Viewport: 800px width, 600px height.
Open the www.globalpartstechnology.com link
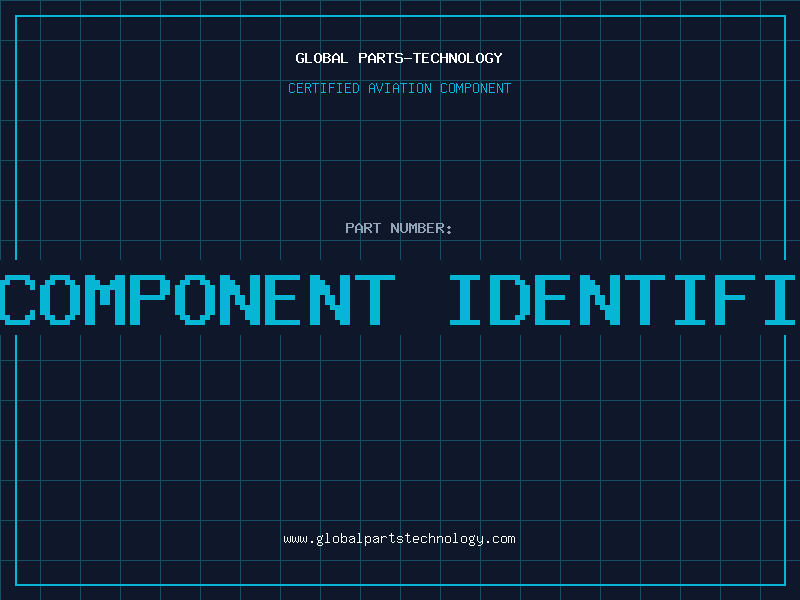click(x=399, y=539)
